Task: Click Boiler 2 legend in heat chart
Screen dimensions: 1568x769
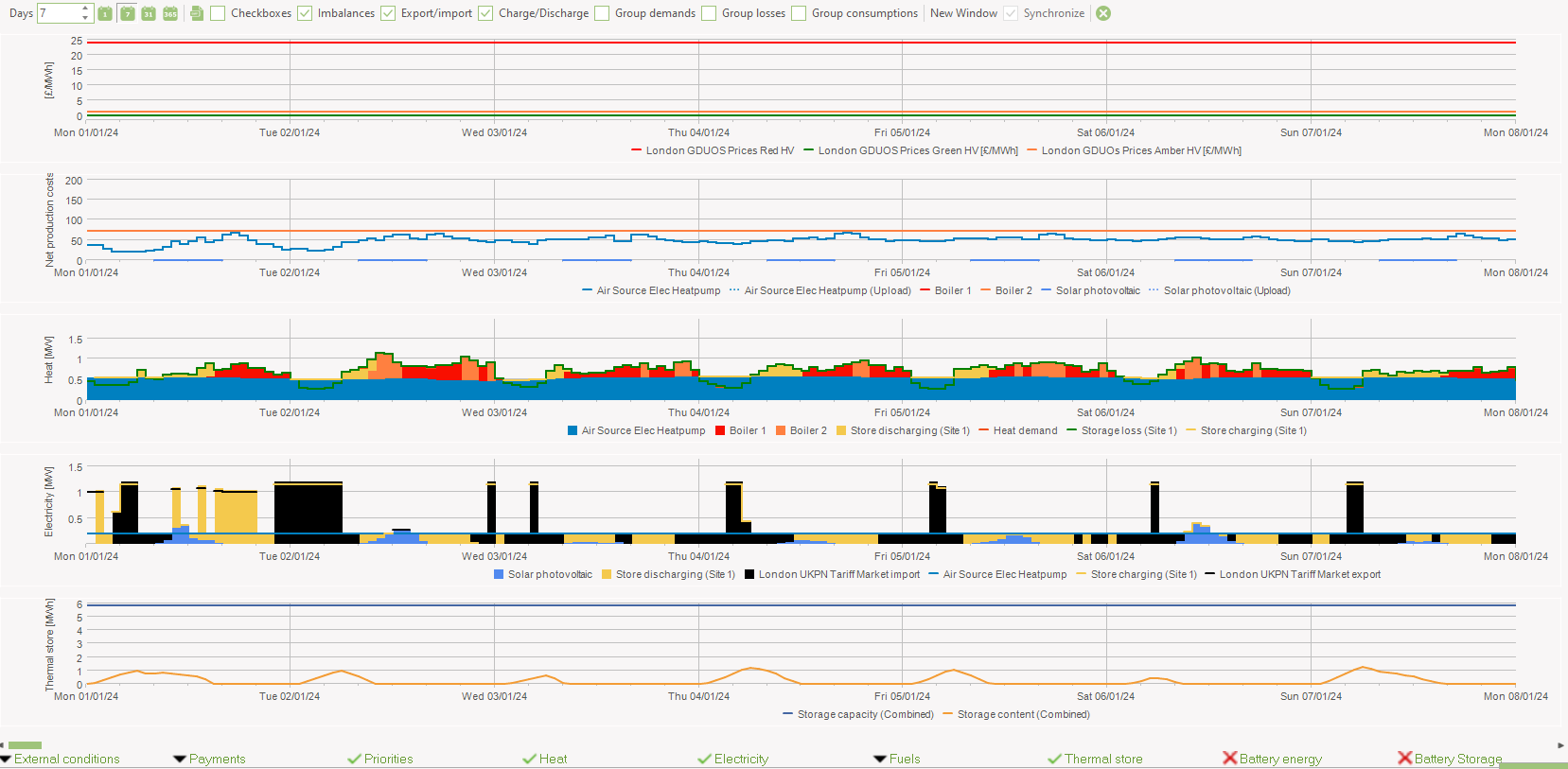Action: click(801, 430)
